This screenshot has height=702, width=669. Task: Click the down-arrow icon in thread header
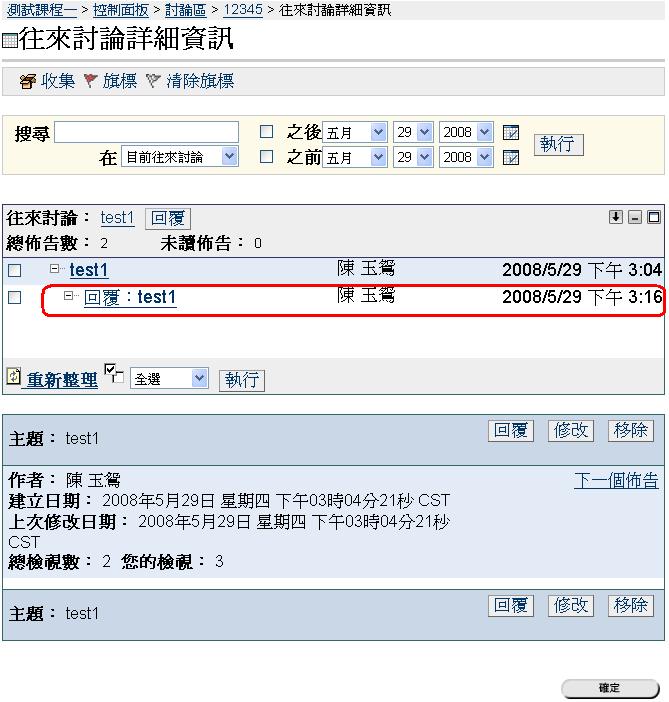[615, 217]
